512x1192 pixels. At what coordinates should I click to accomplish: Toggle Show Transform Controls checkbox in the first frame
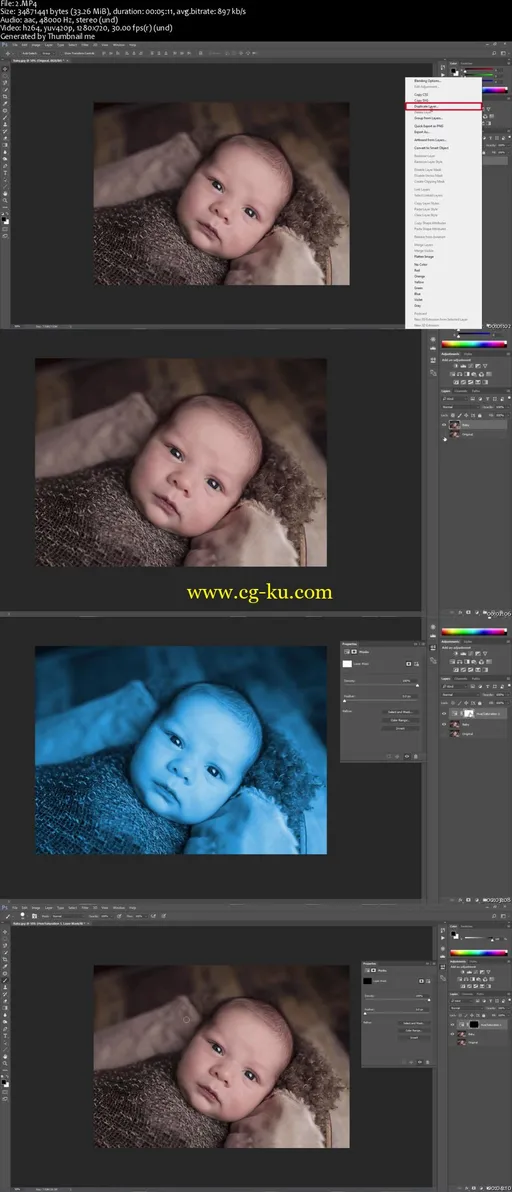click(x=63, y=53)
